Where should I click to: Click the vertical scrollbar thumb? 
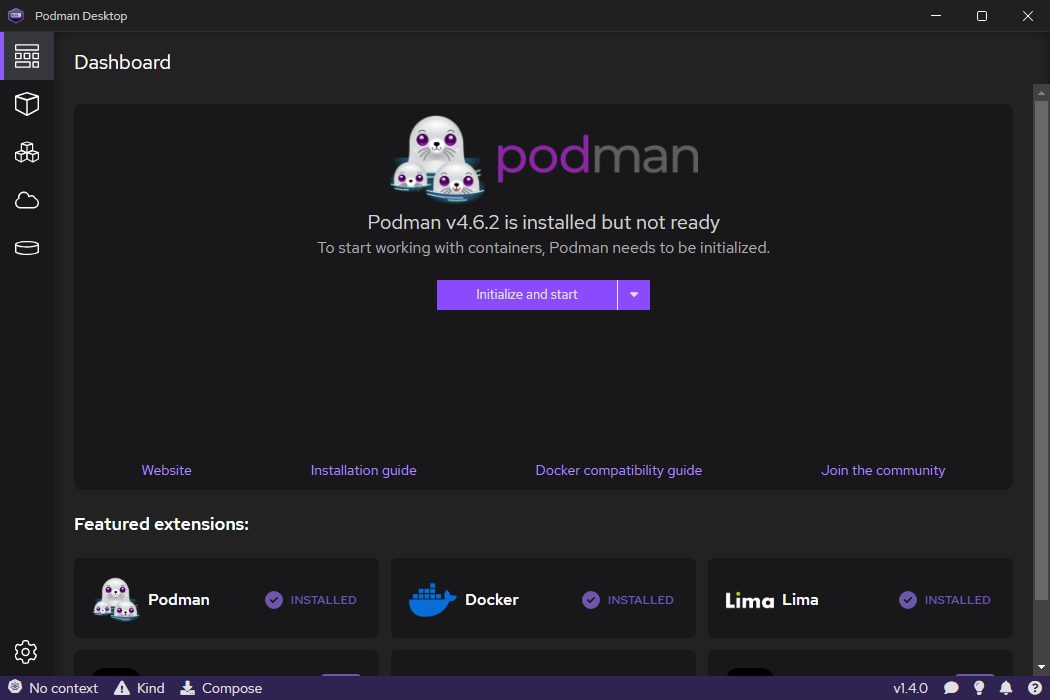(x=1041, y=350)
